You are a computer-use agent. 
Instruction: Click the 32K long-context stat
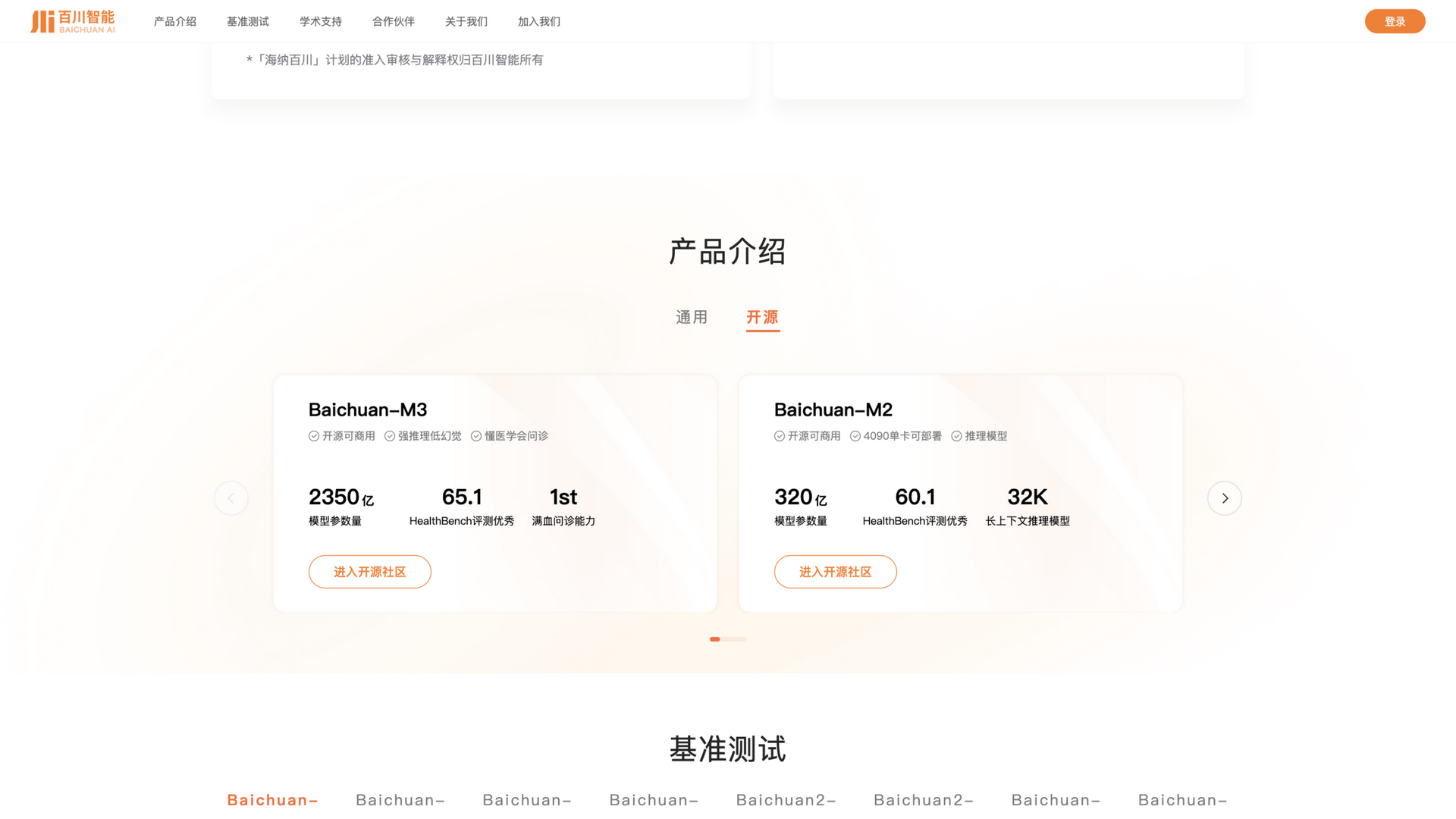click(x=1028, y=506)
